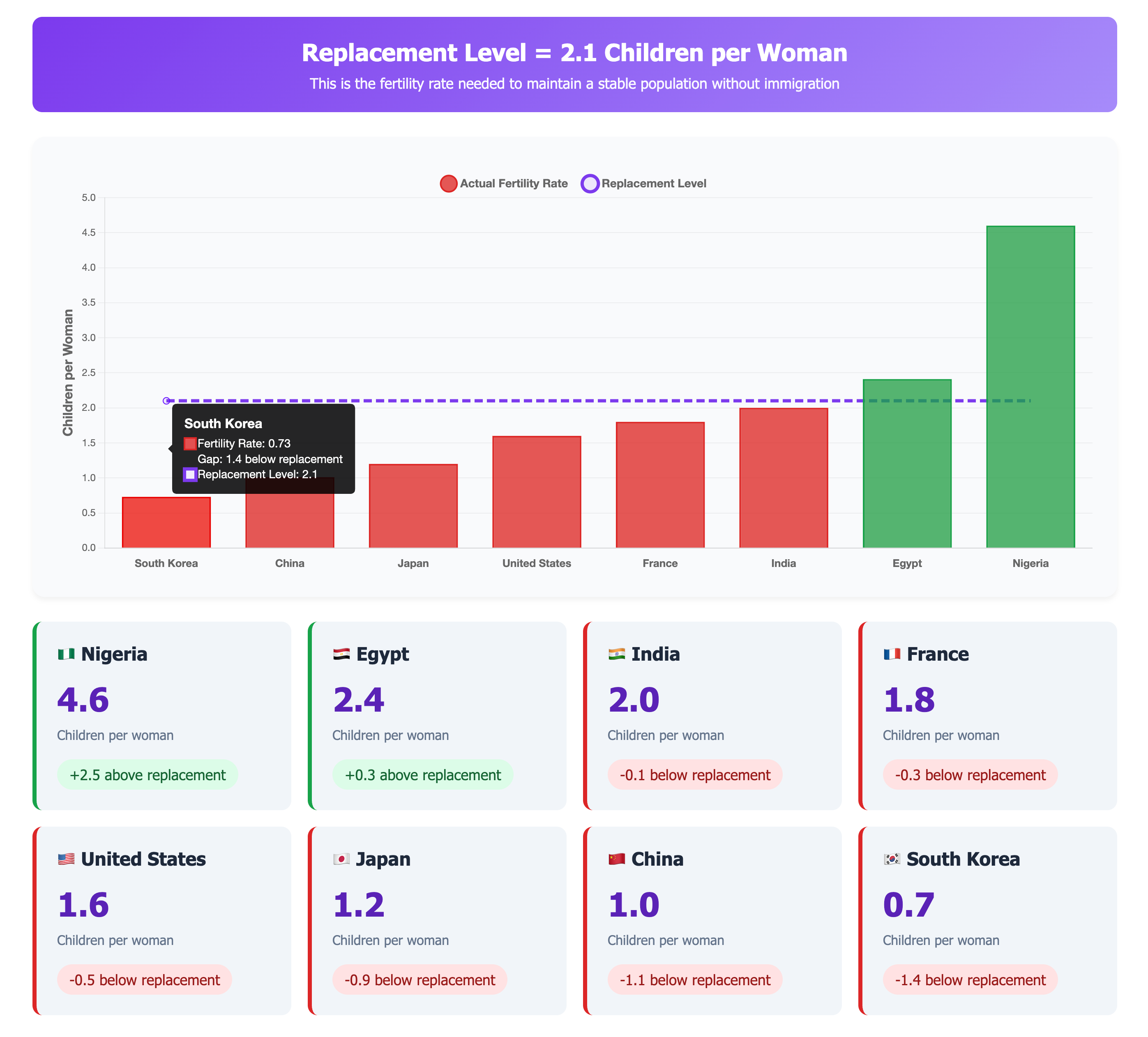The width and height of the screenshot is (1148, 1037).
Task: Click the Egypt flag icon
Action: [x=341, y=654]
